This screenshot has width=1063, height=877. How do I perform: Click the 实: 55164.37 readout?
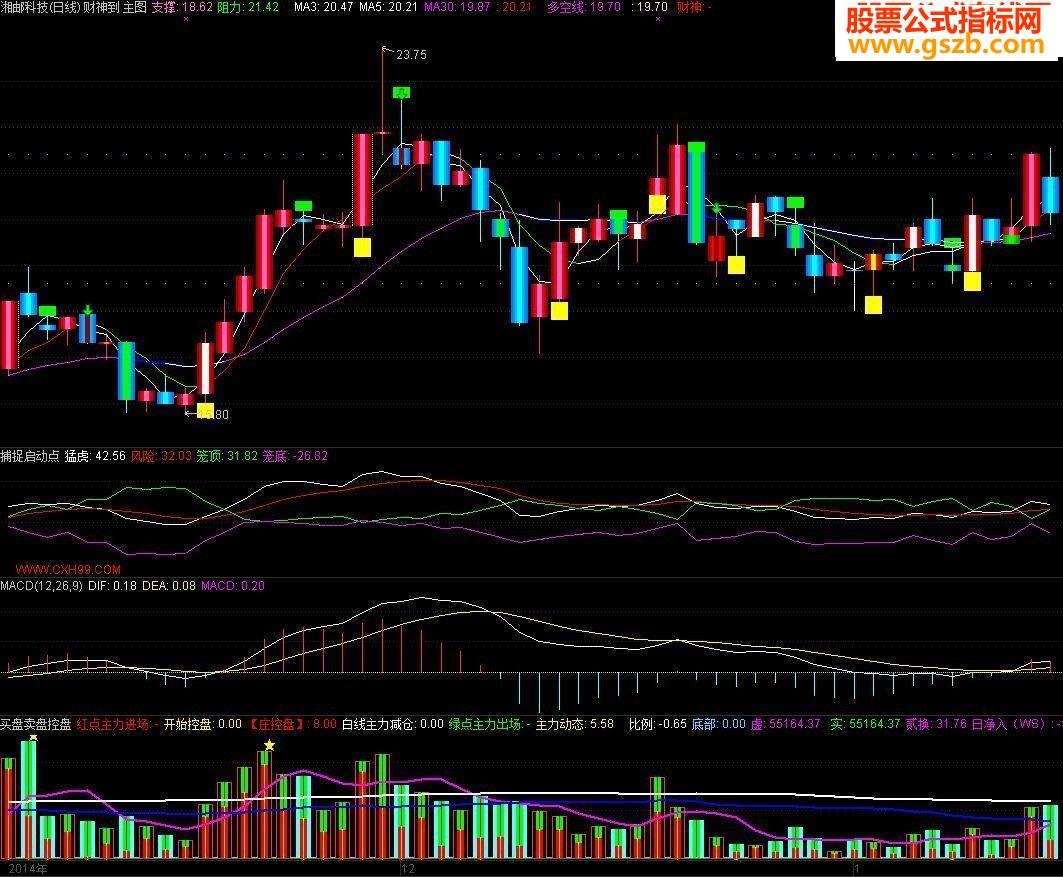point(865,724)
